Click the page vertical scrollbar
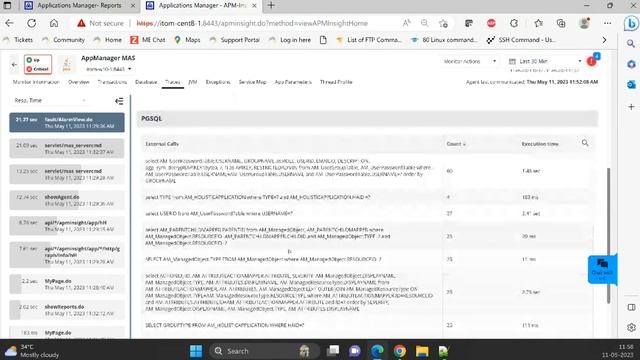Image resolution: width=640 pixels, height=360 pixels. 608,236
